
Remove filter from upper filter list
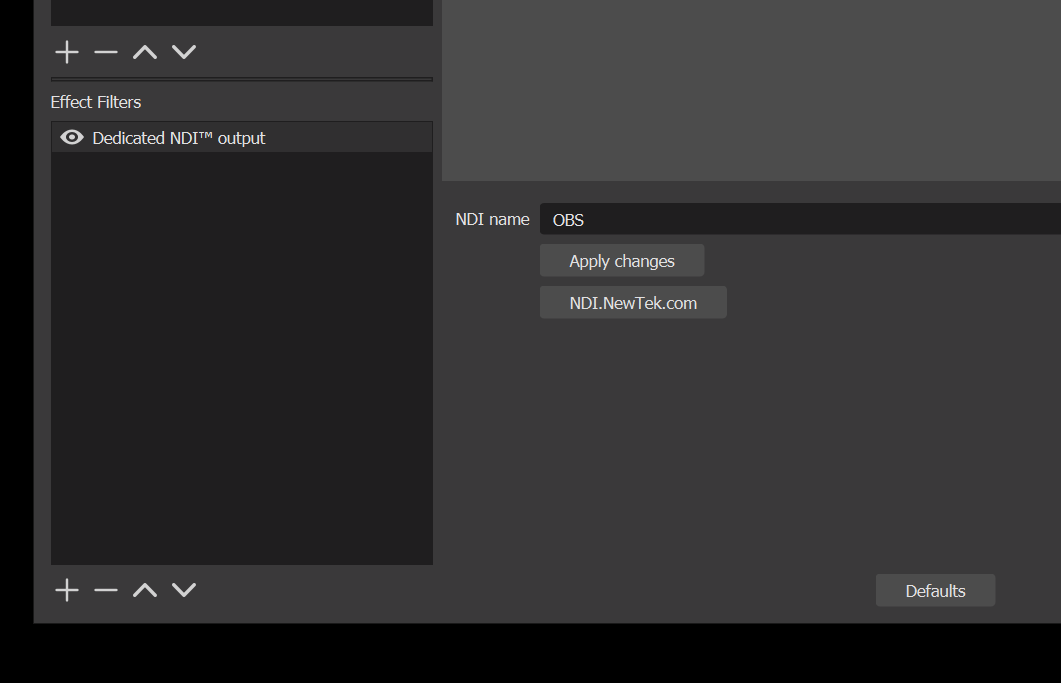point(106,52)
